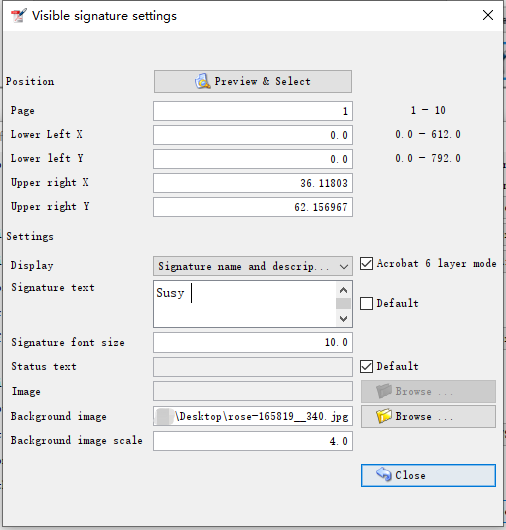Focus the Page number field
Viewport: 506px width, 530px height.
pyautogui.click(x=253, y=111)
